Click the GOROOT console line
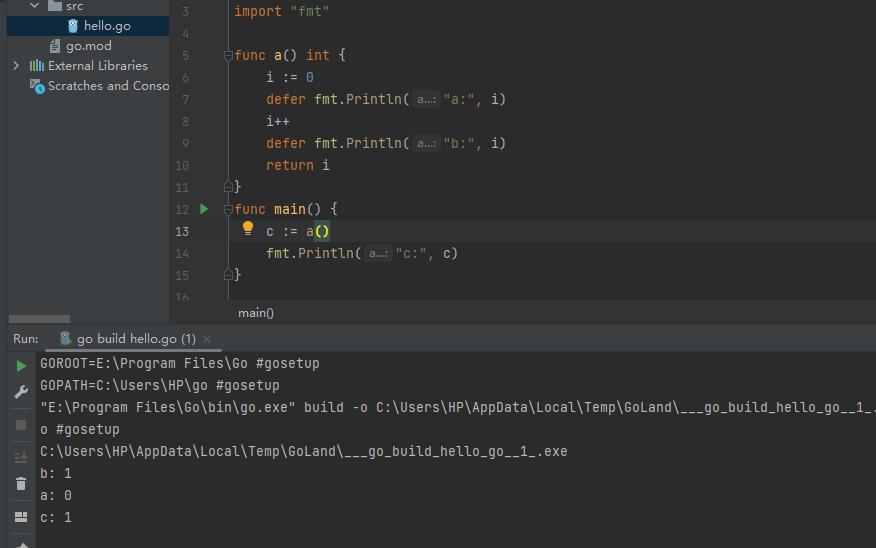 180,364
